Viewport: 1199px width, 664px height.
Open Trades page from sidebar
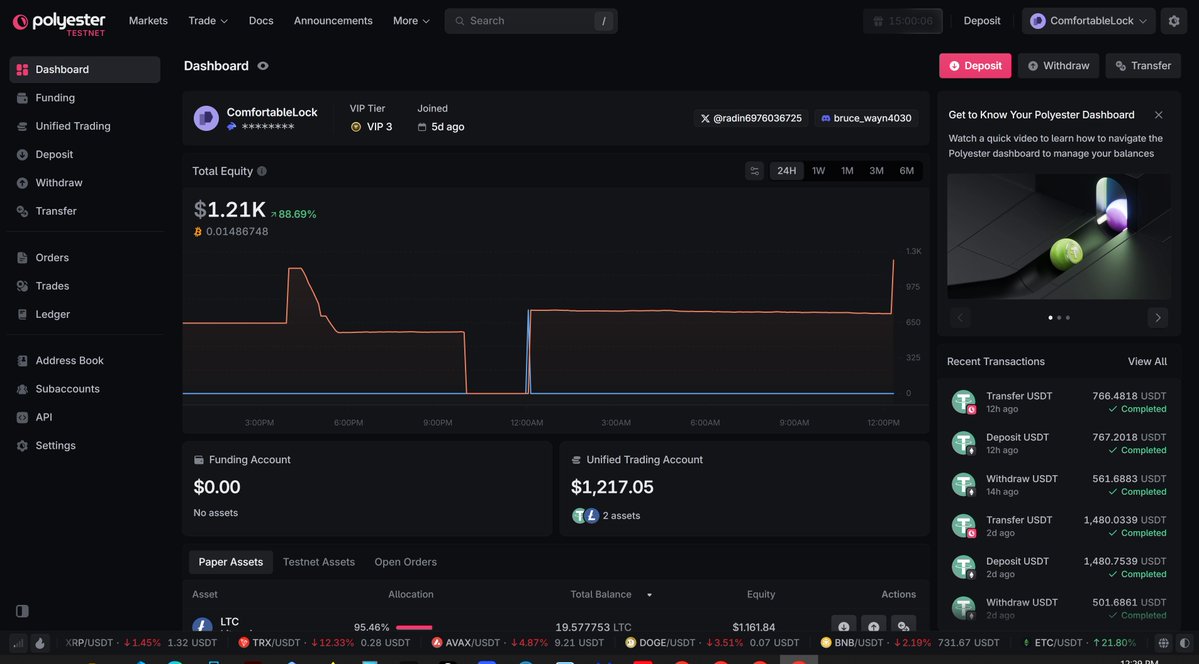[x=85, y=286]
